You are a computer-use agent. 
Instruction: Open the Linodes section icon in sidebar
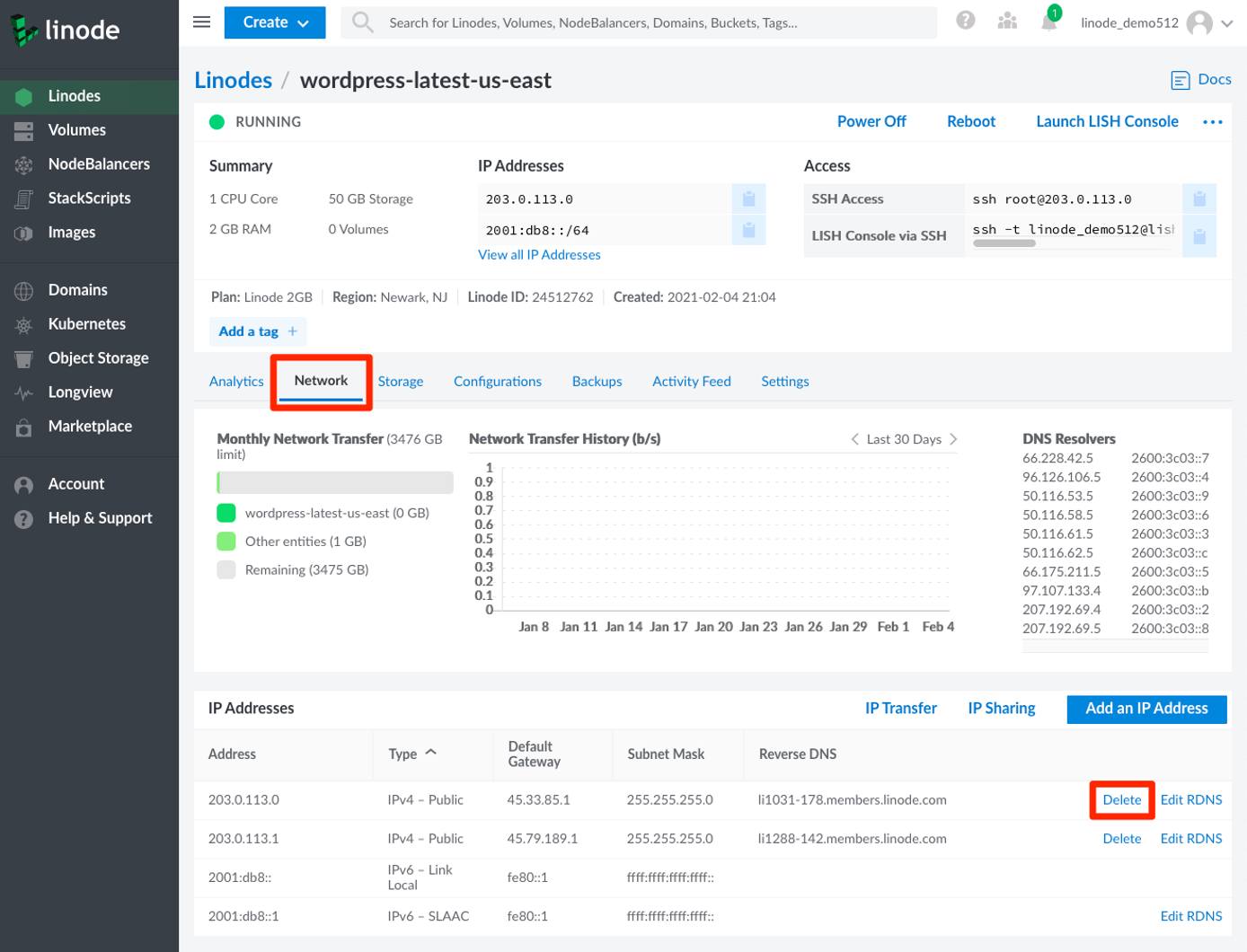point(23,96)
